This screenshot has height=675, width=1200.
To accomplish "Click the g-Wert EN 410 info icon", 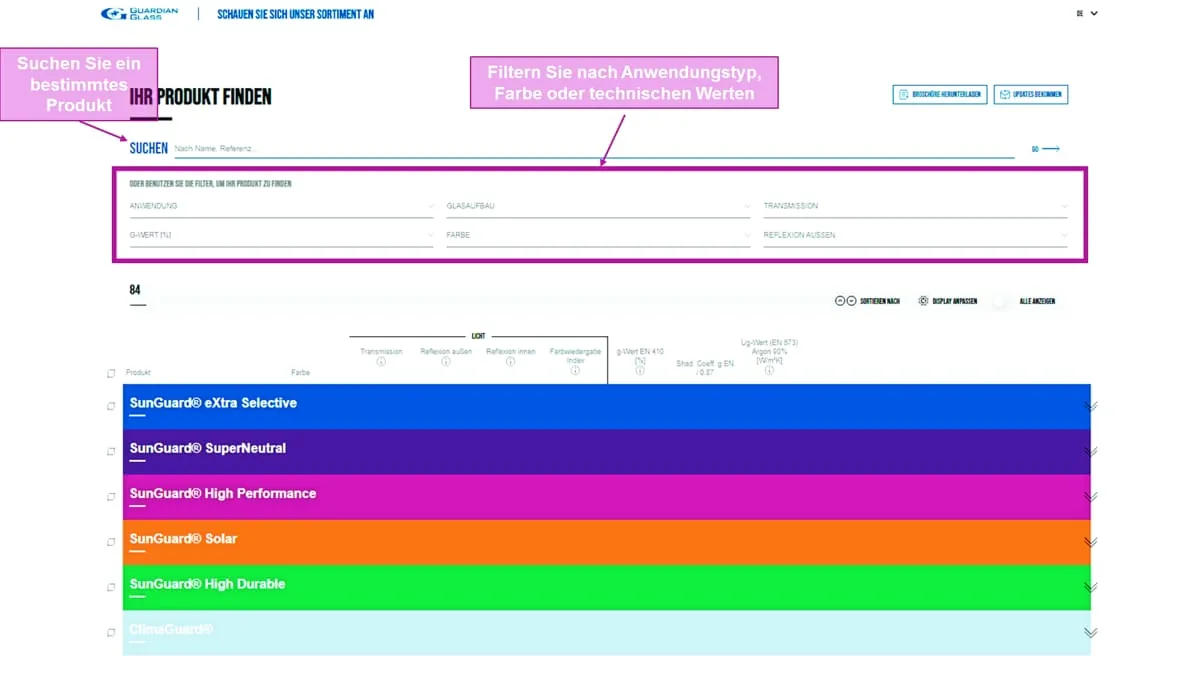I will (x=640, y=370).
